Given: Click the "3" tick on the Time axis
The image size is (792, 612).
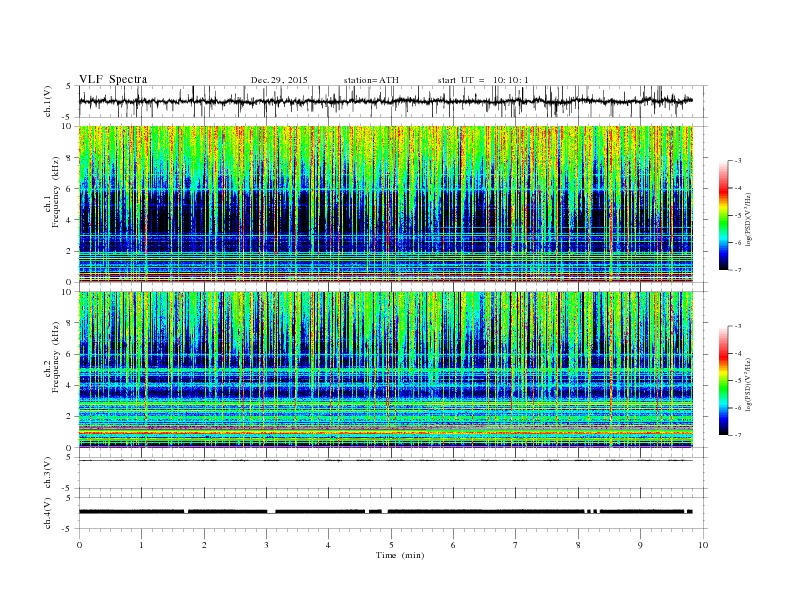Looking at the screenshot, I should [x=266, y=545].
